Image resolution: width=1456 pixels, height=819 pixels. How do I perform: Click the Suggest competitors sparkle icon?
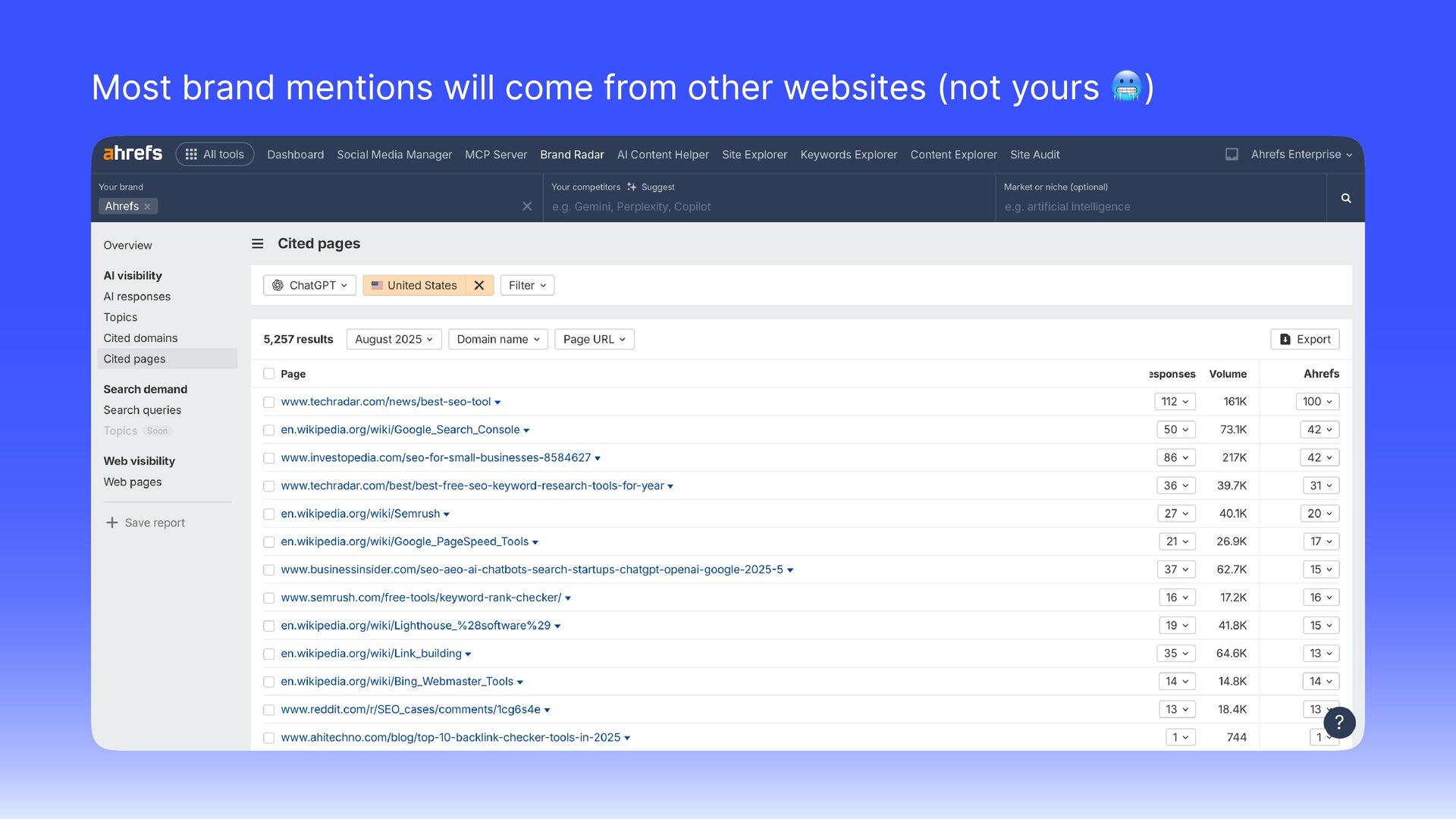[632, 187]
